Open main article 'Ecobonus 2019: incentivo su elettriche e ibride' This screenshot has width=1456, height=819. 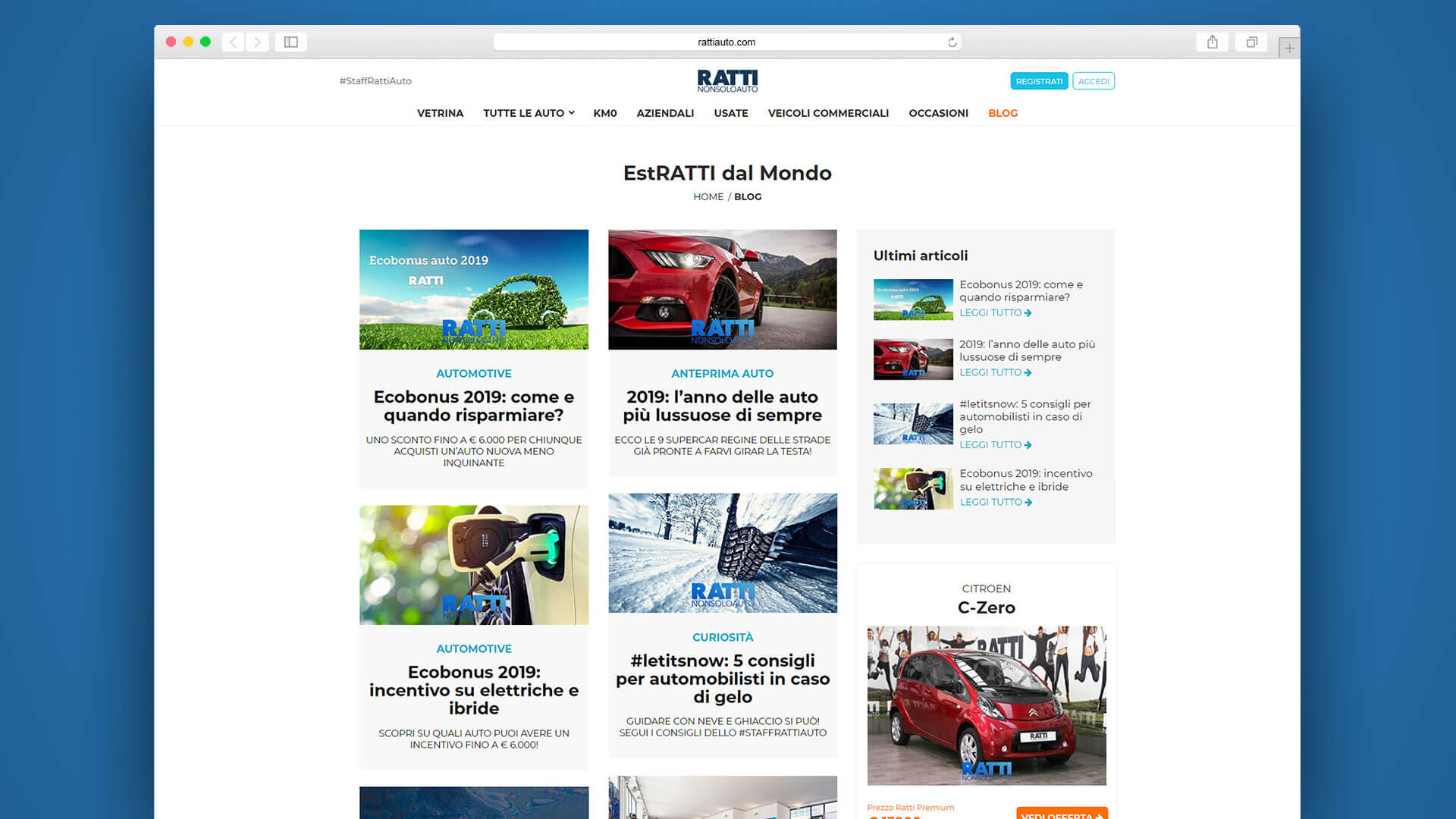(x=474, y=690)
